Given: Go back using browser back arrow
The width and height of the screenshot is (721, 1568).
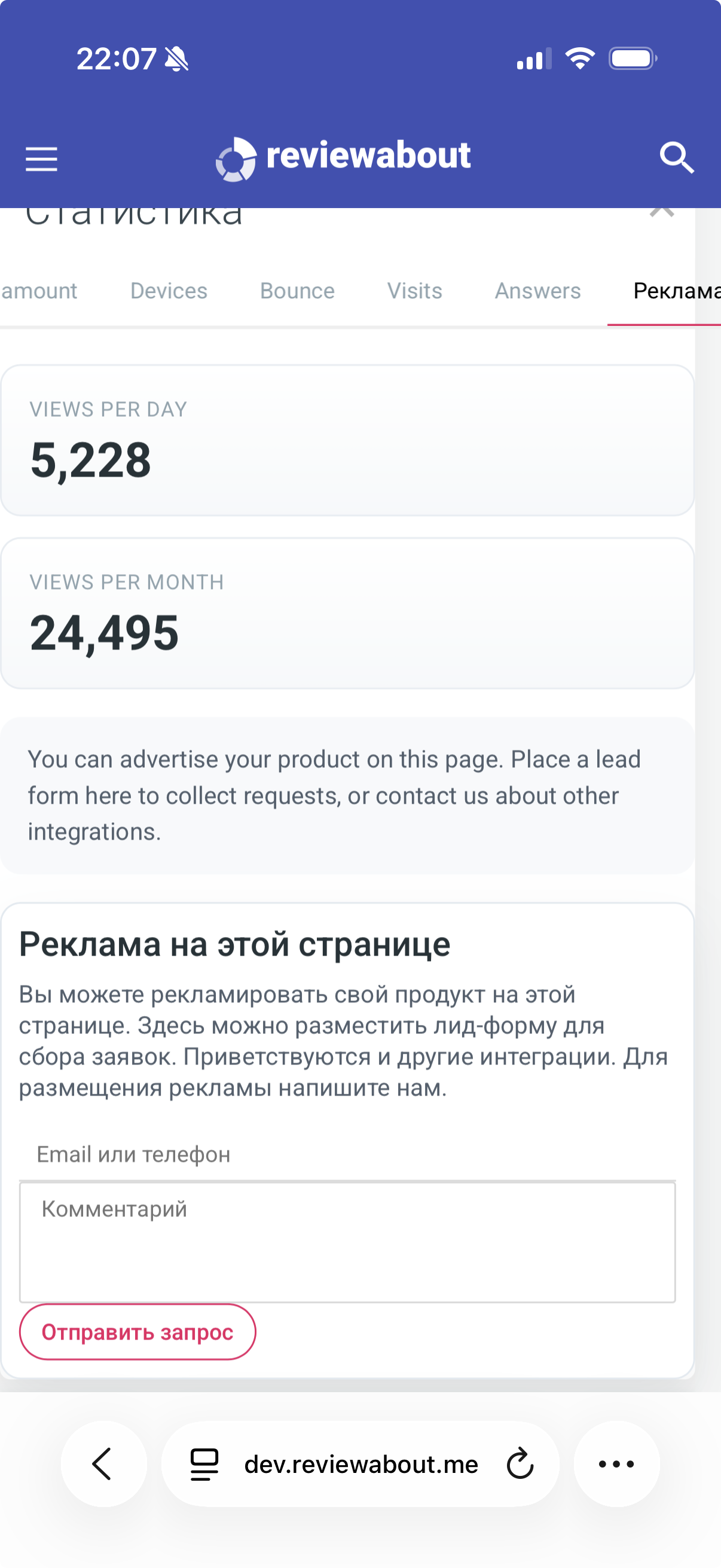Looking at the screenshot, I should coord(103,1464).
